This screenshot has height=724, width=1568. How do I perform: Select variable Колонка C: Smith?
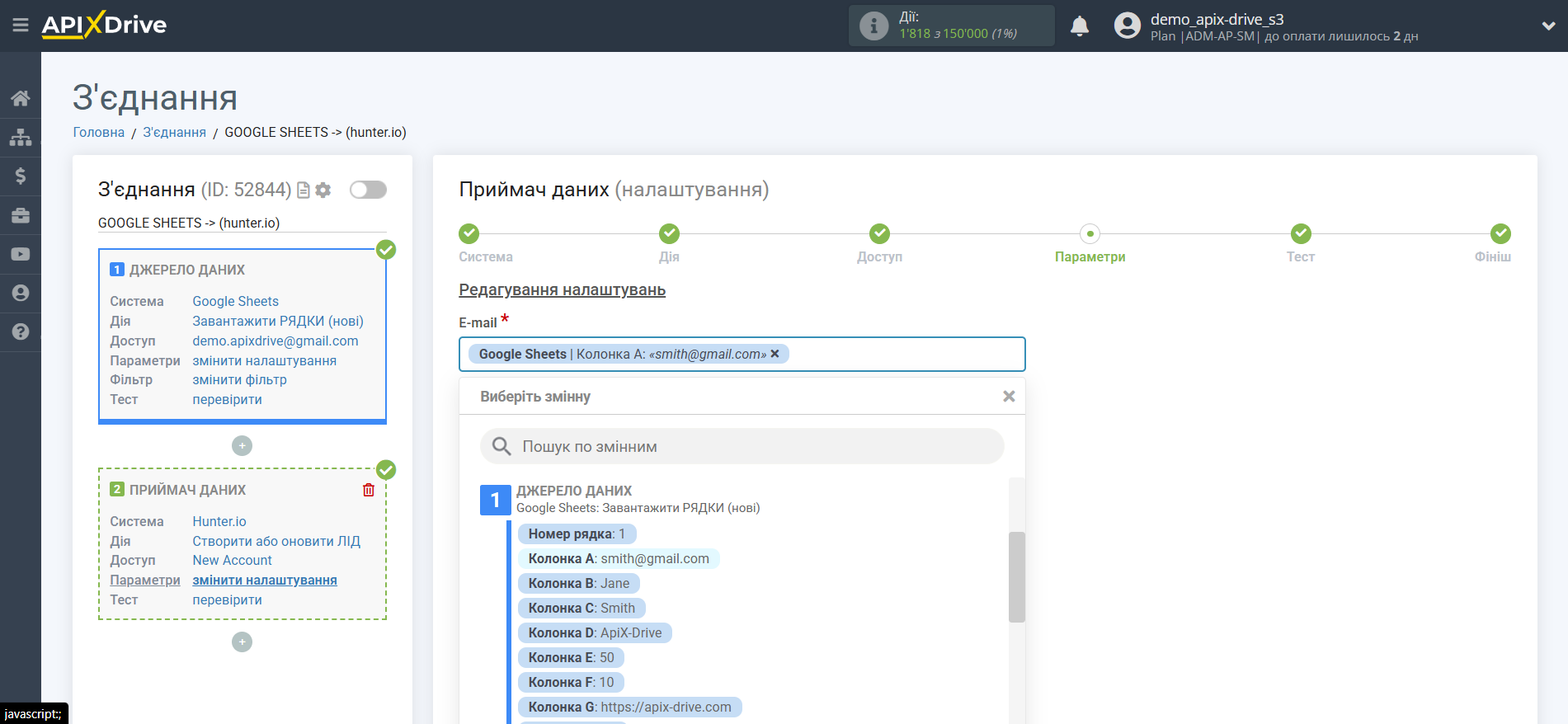582,608
